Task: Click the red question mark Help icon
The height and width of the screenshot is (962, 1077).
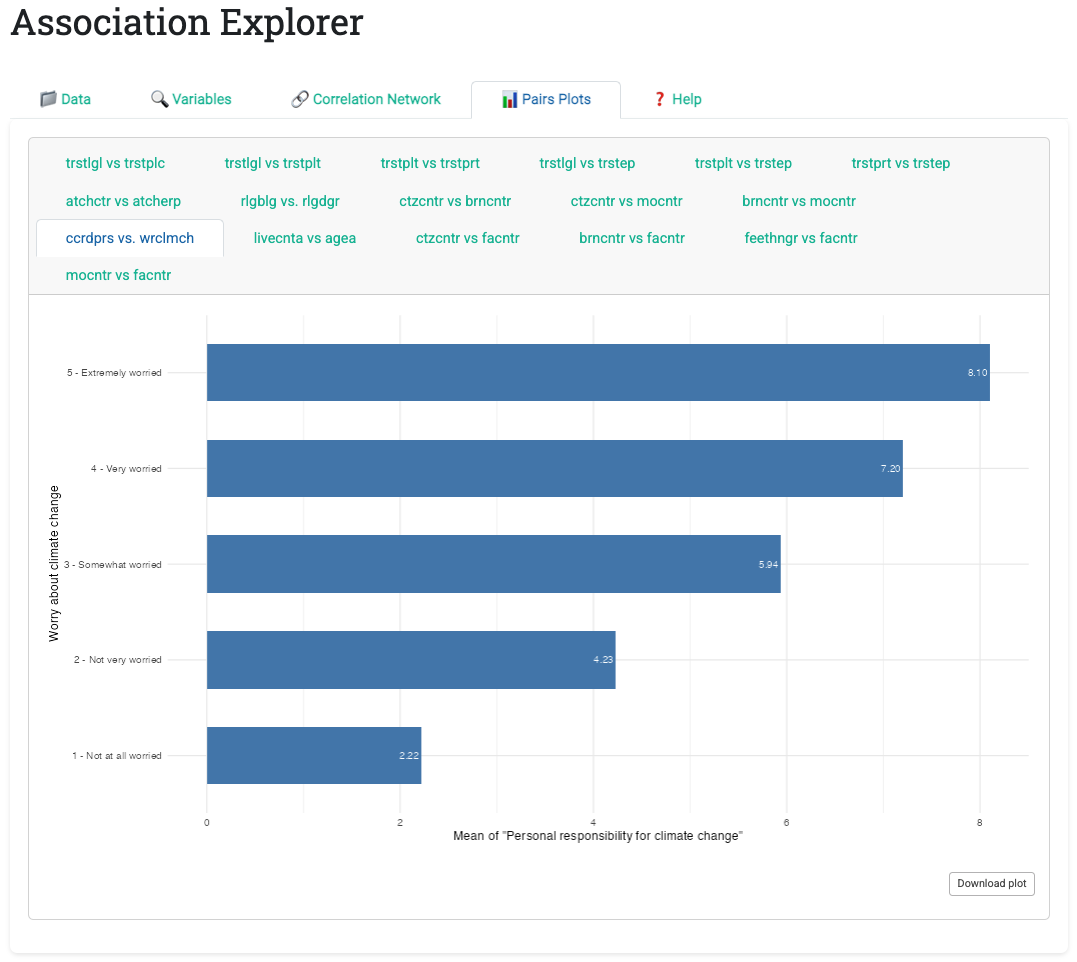Action: point(659,99)
